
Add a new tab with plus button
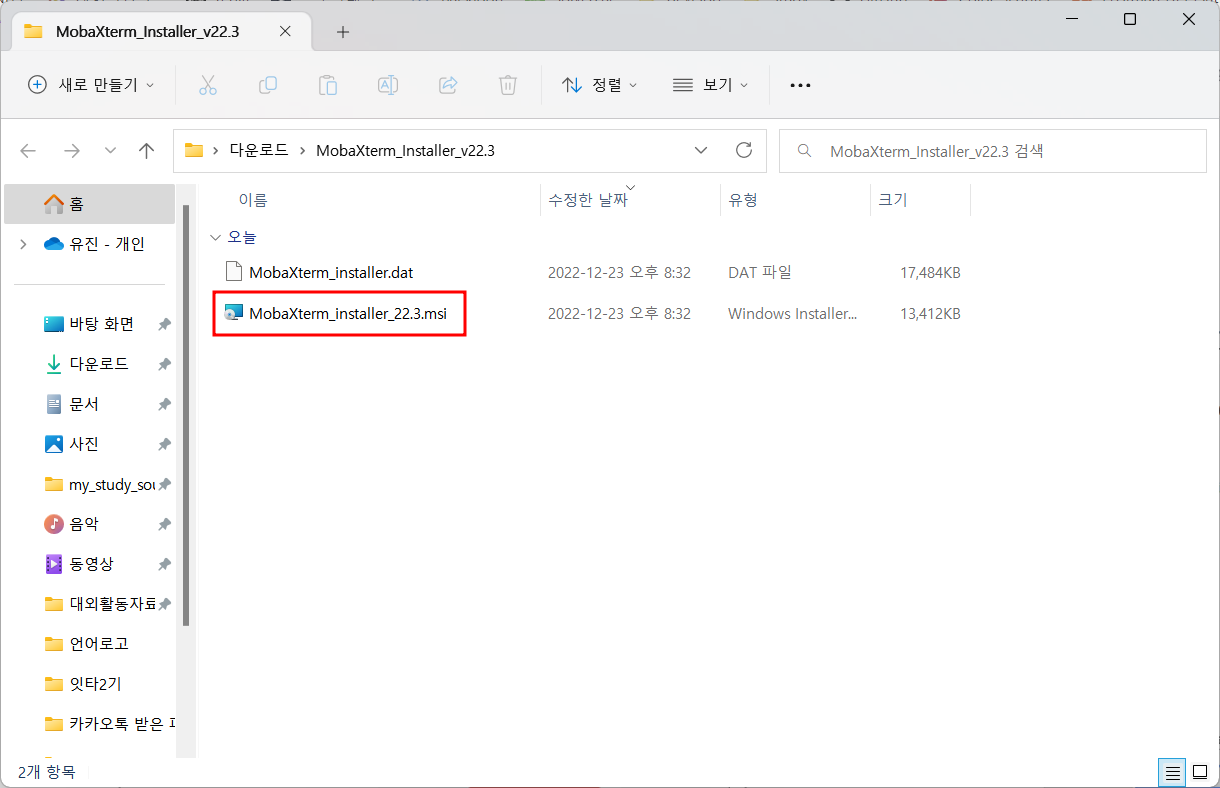click(x=343, y=32)
